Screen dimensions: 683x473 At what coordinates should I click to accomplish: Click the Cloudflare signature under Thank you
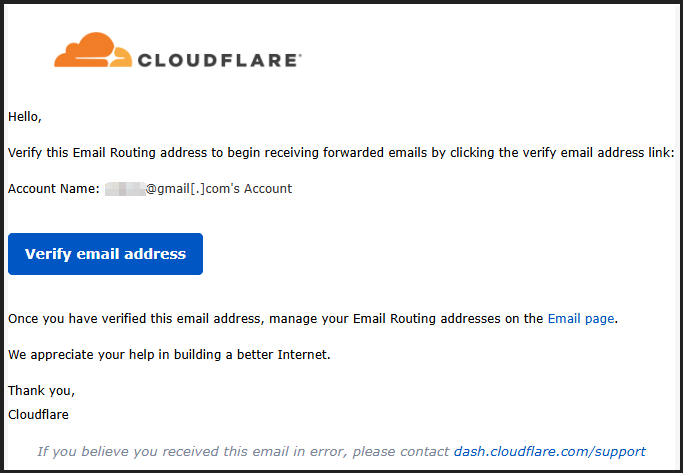(38, 413)
